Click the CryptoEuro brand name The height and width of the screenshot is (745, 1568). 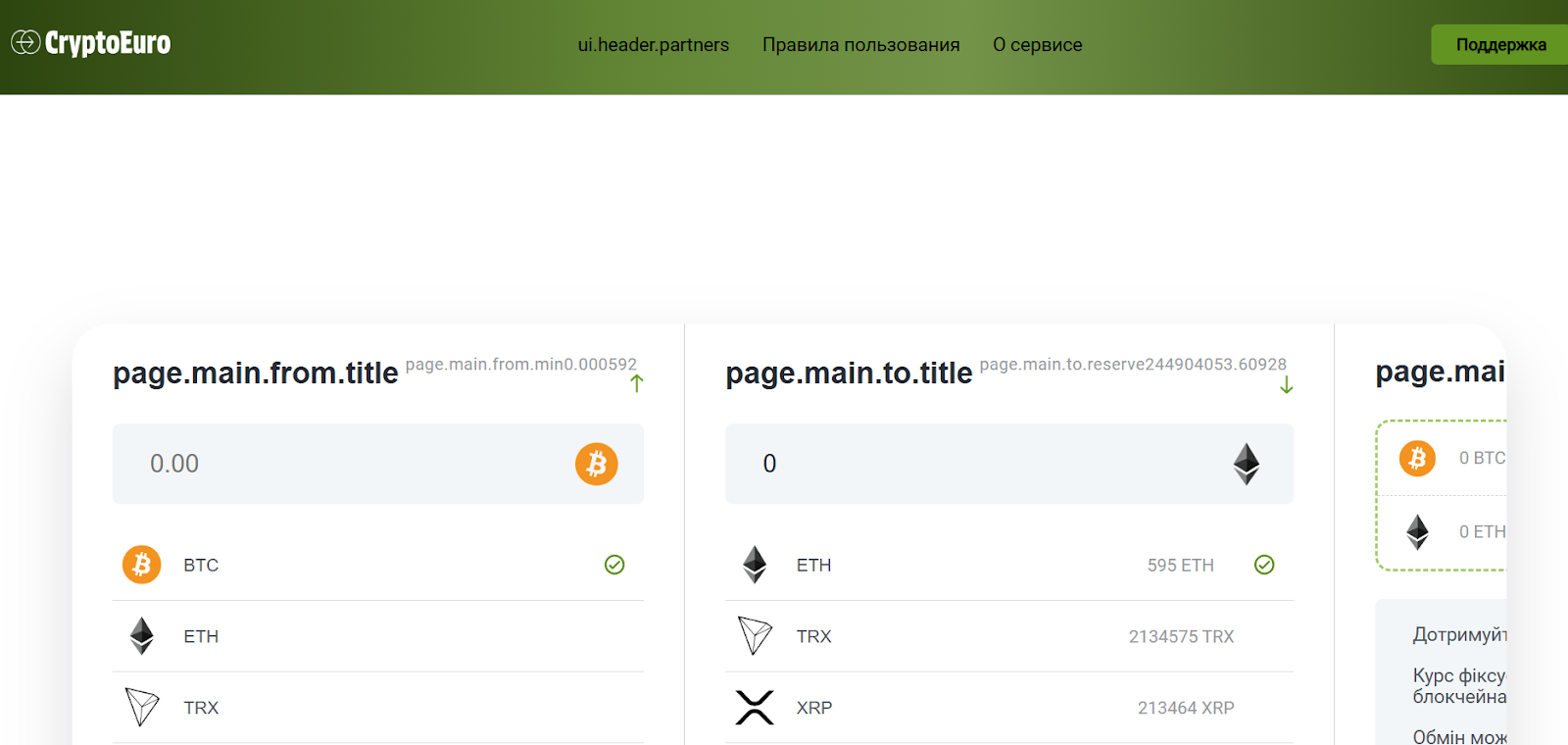click(108, 43)
